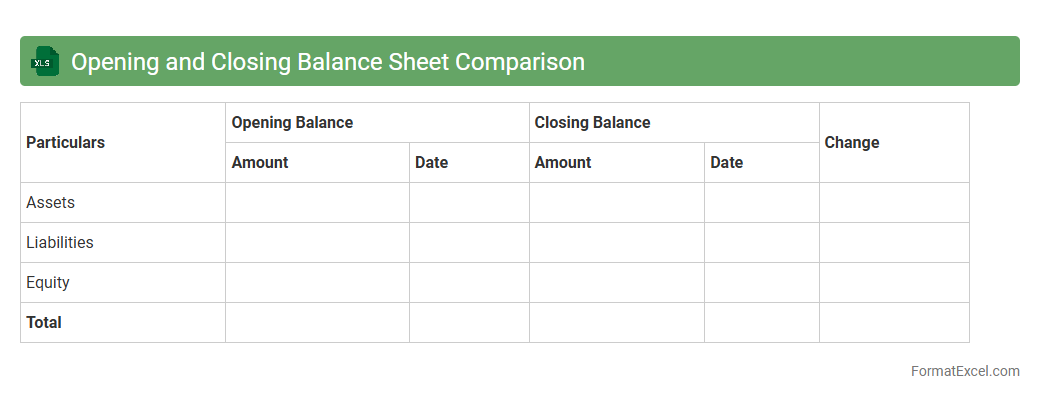
Task: Select the Liabilities closing amount cell
Action: pyautogui.click(x=616, y=243)
